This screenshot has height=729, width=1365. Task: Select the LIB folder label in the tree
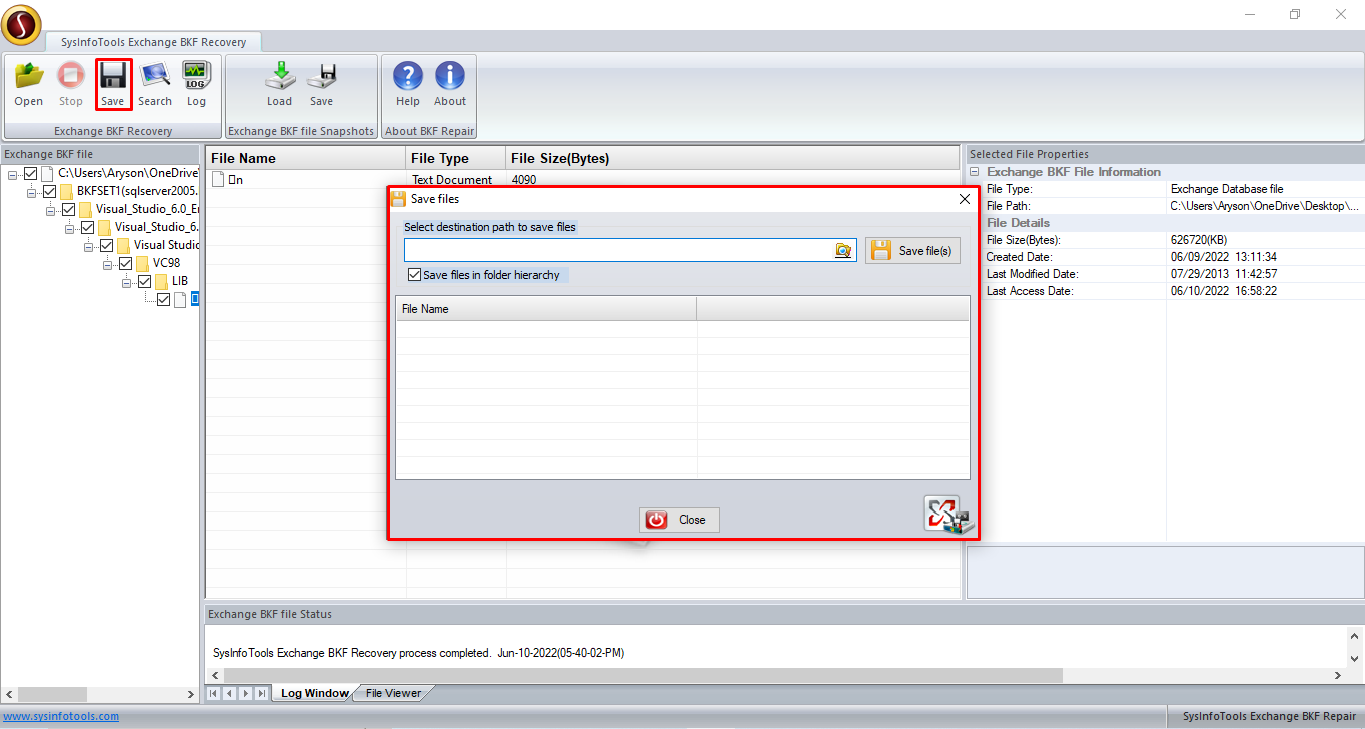[180, 281]
